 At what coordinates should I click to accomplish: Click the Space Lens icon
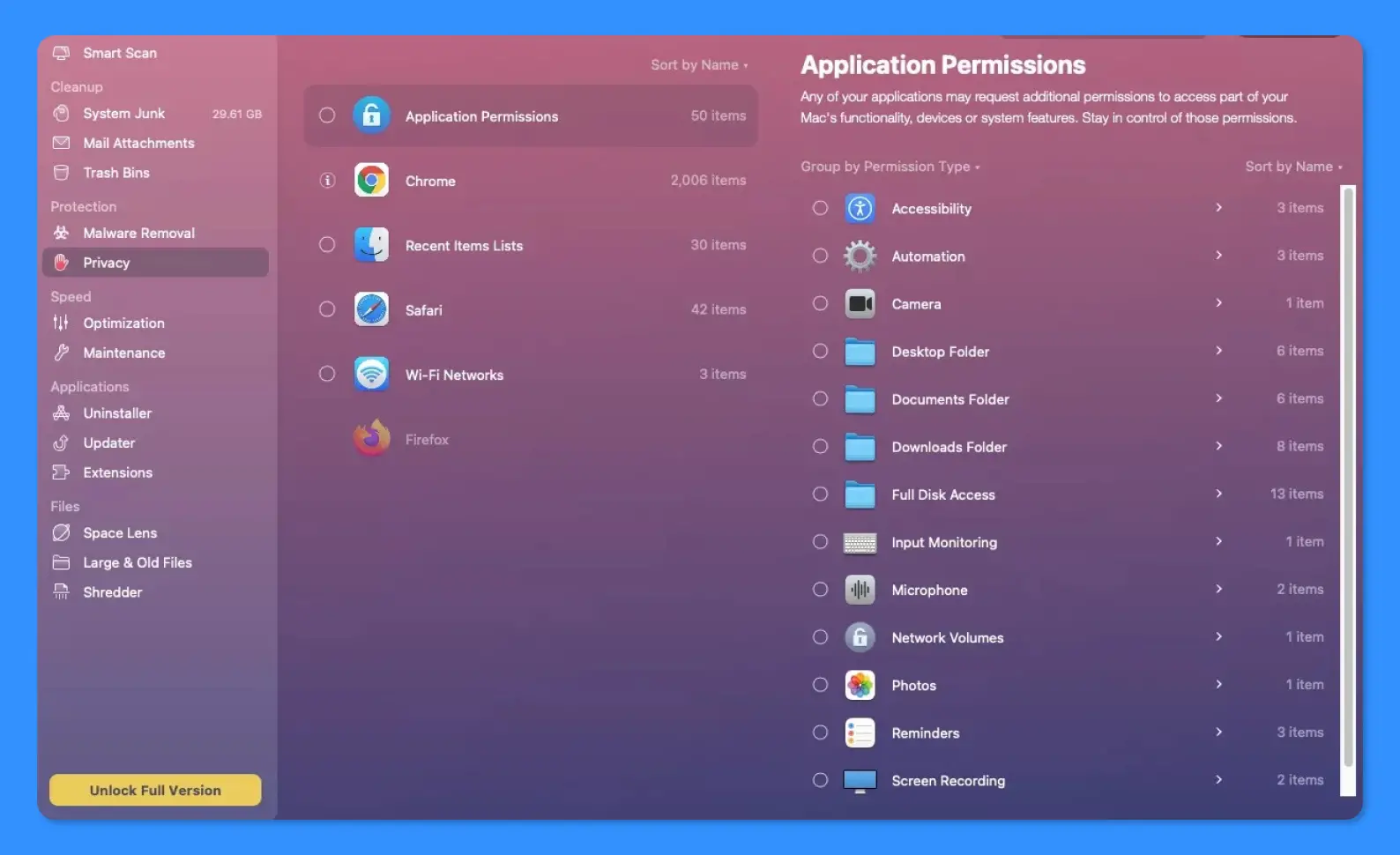tap(61, 532)
